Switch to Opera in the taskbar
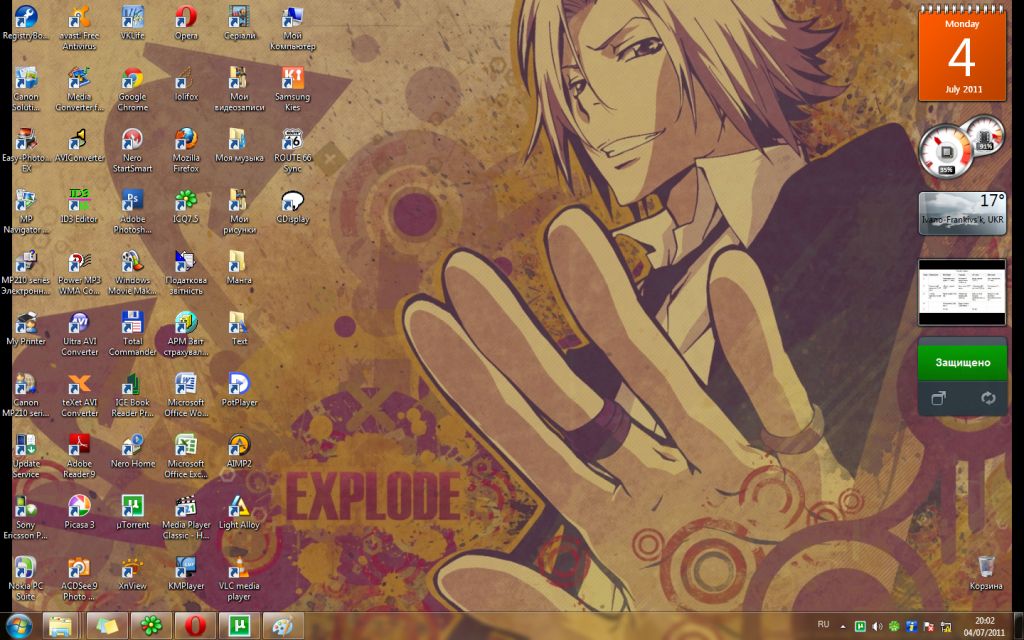The height and width of the screenshot is (640, 1024). [x=195, y=626]
